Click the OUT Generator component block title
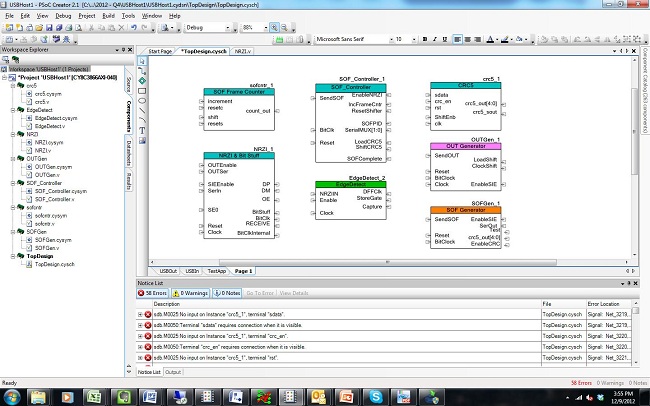Screen dimensions: 650x406 (x=466, y=146)
